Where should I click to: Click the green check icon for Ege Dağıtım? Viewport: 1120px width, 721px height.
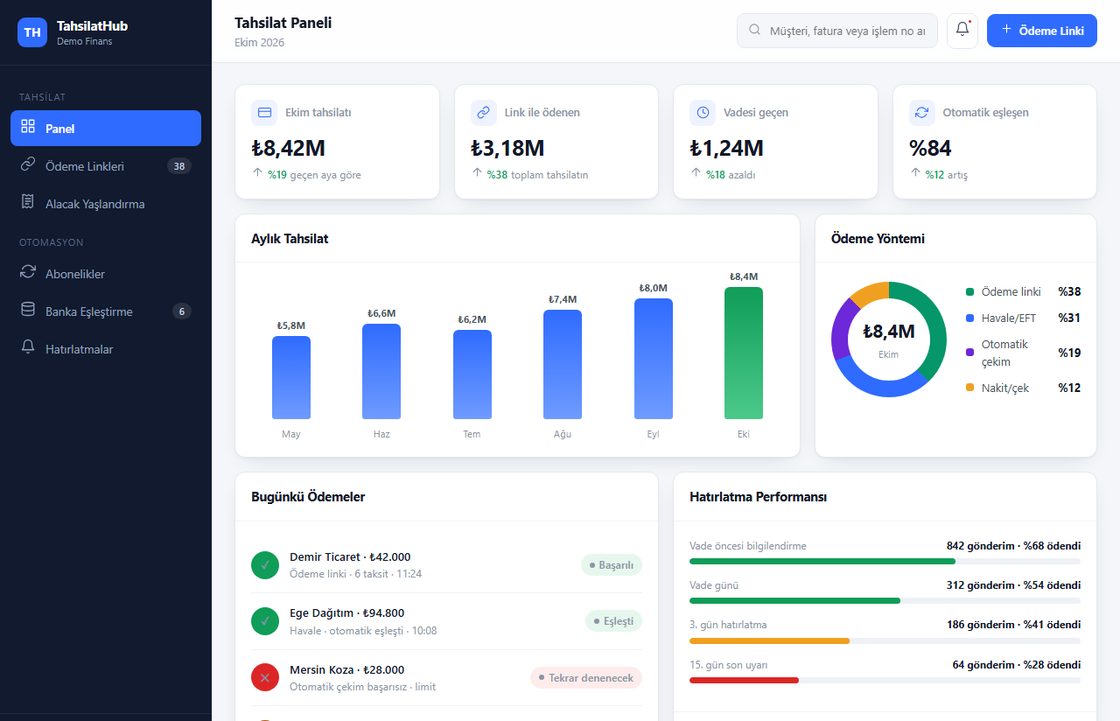pos(265,621)
